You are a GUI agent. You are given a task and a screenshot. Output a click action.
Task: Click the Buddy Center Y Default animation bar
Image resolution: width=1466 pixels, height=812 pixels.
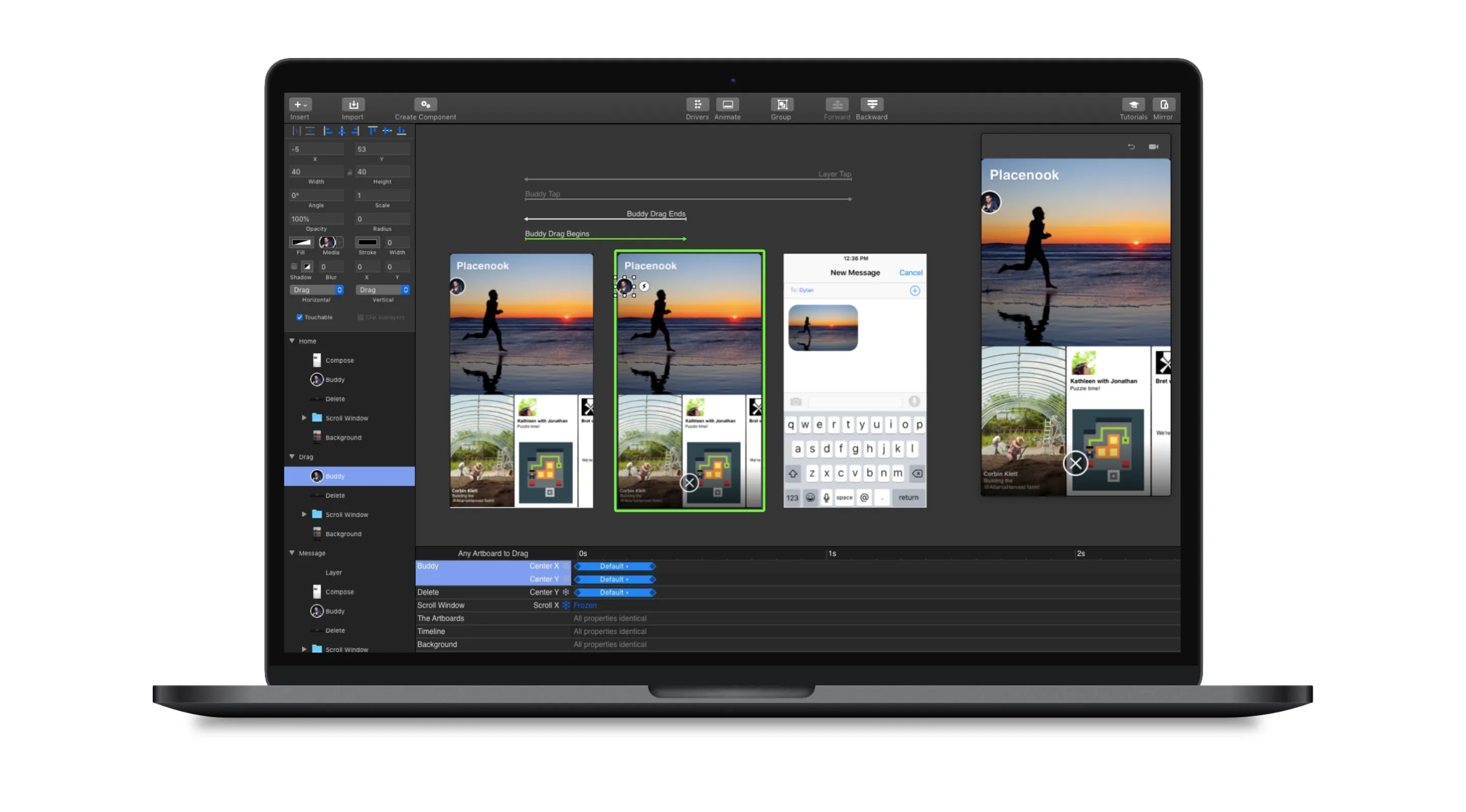(x=614, y=579)
